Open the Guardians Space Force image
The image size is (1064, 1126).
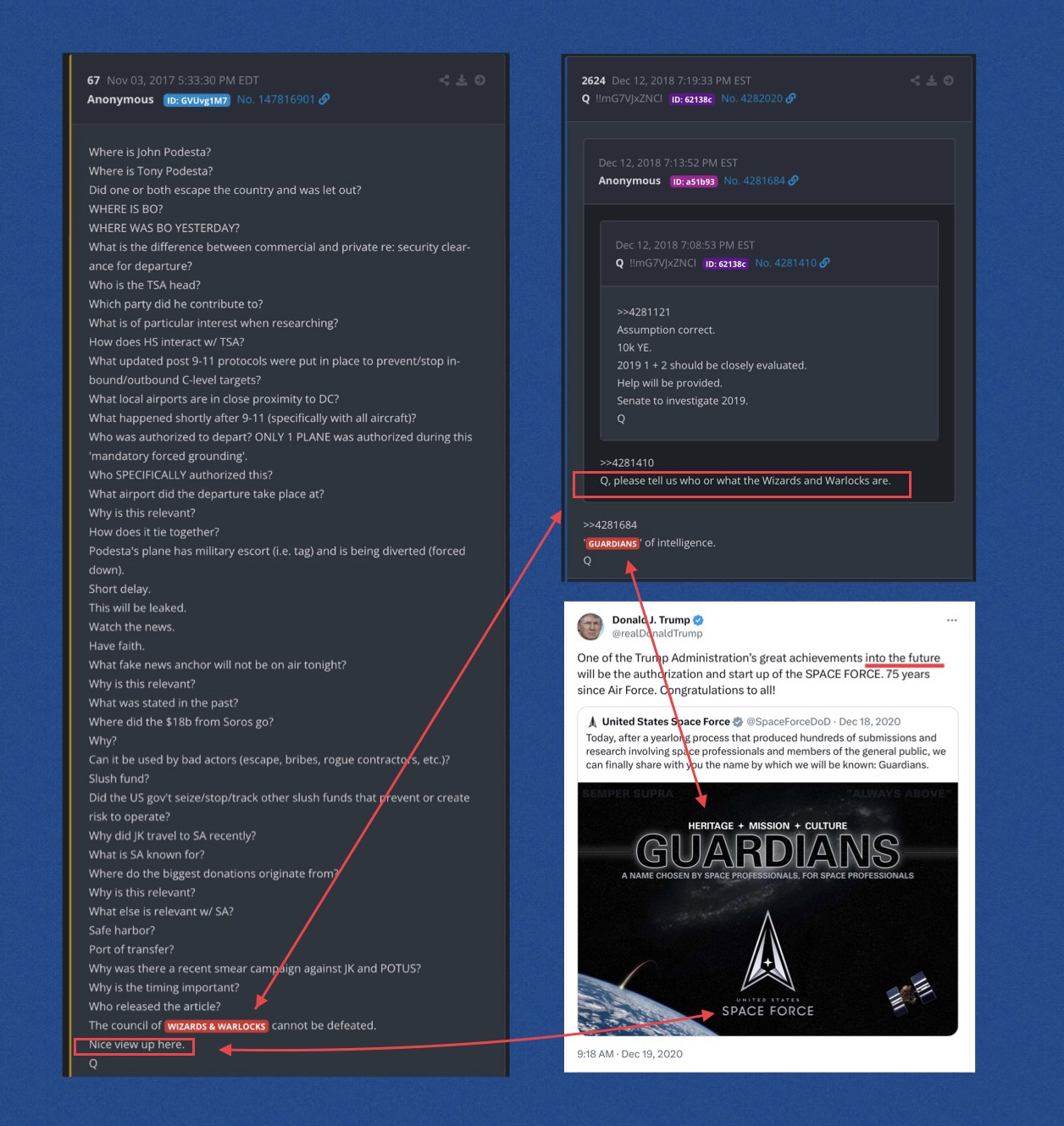(x=768, y=908)
